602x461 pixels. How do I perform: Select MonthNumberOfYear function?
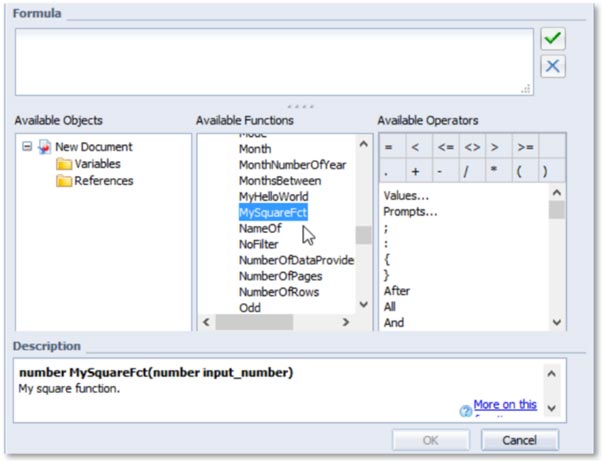[x=292, y=165]
